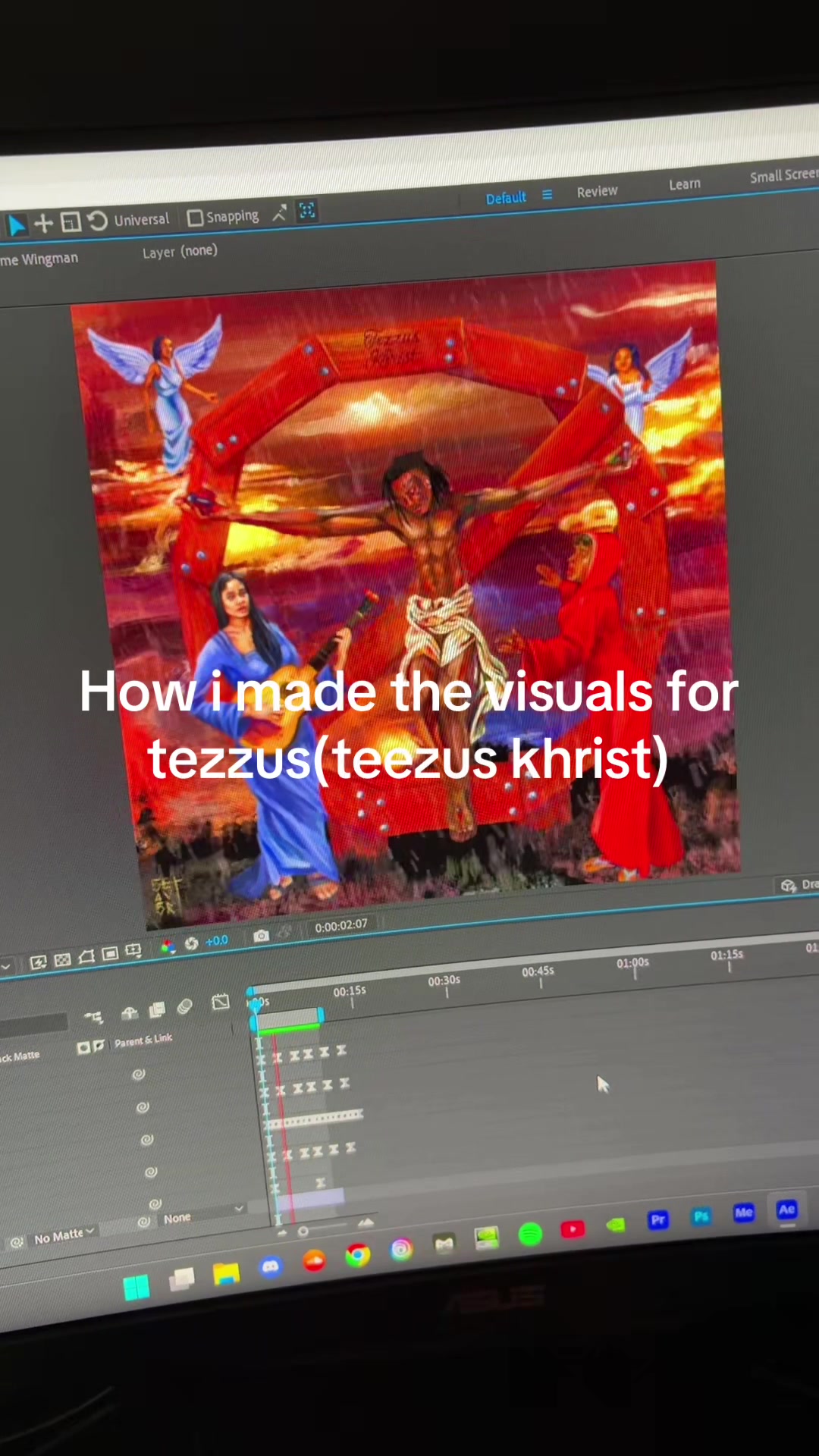Image resolution: width=819 pixels, height=1456 pixels.
Task: Click the 00:30s mark on time ruler
Action: coord(444,981)
